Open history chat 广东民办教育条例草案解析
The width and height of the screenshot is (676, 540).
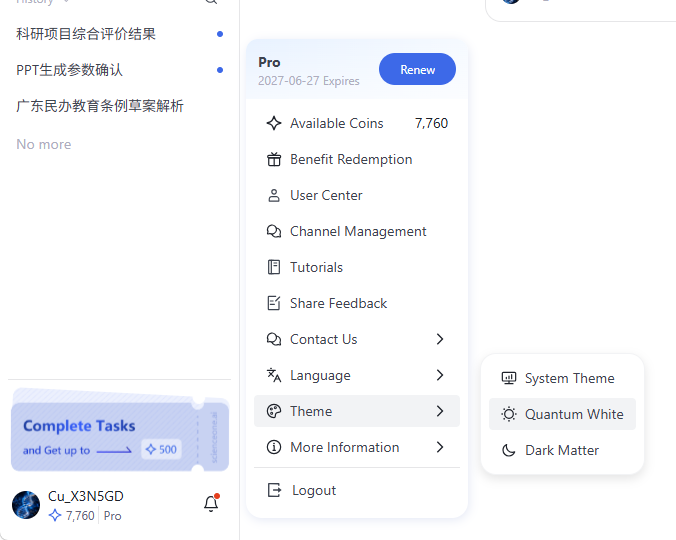119,106
